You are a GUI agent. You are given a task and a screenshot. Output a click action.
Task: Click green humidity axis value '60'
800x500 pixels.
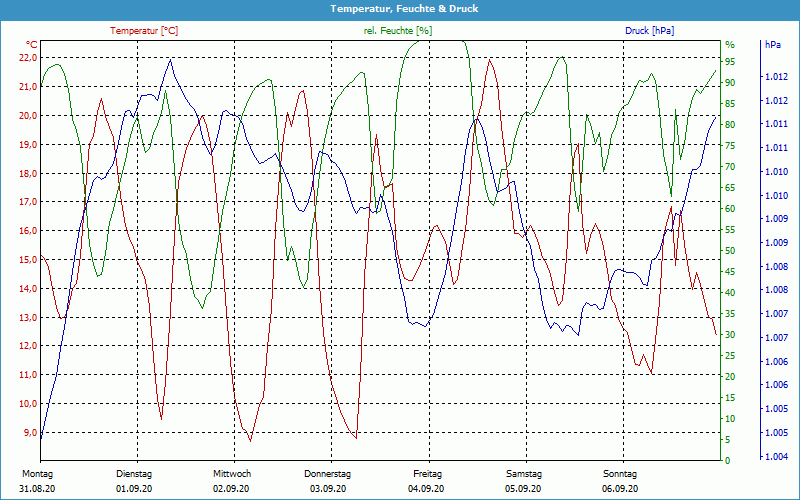point(730,209)
